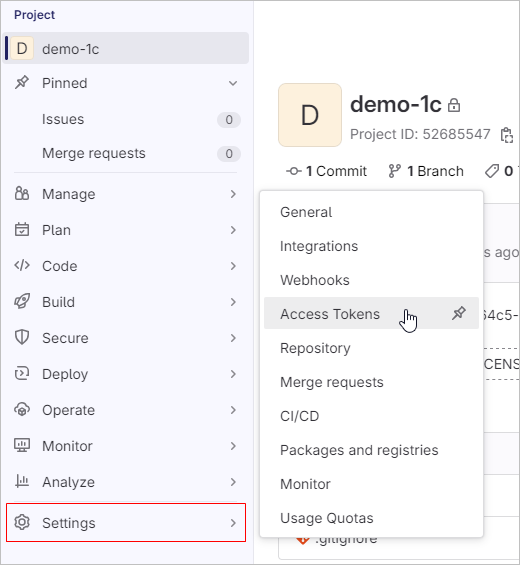Click the demo-1c project avatar
Screen dimensions: 520x565
[x=310, y=115]
